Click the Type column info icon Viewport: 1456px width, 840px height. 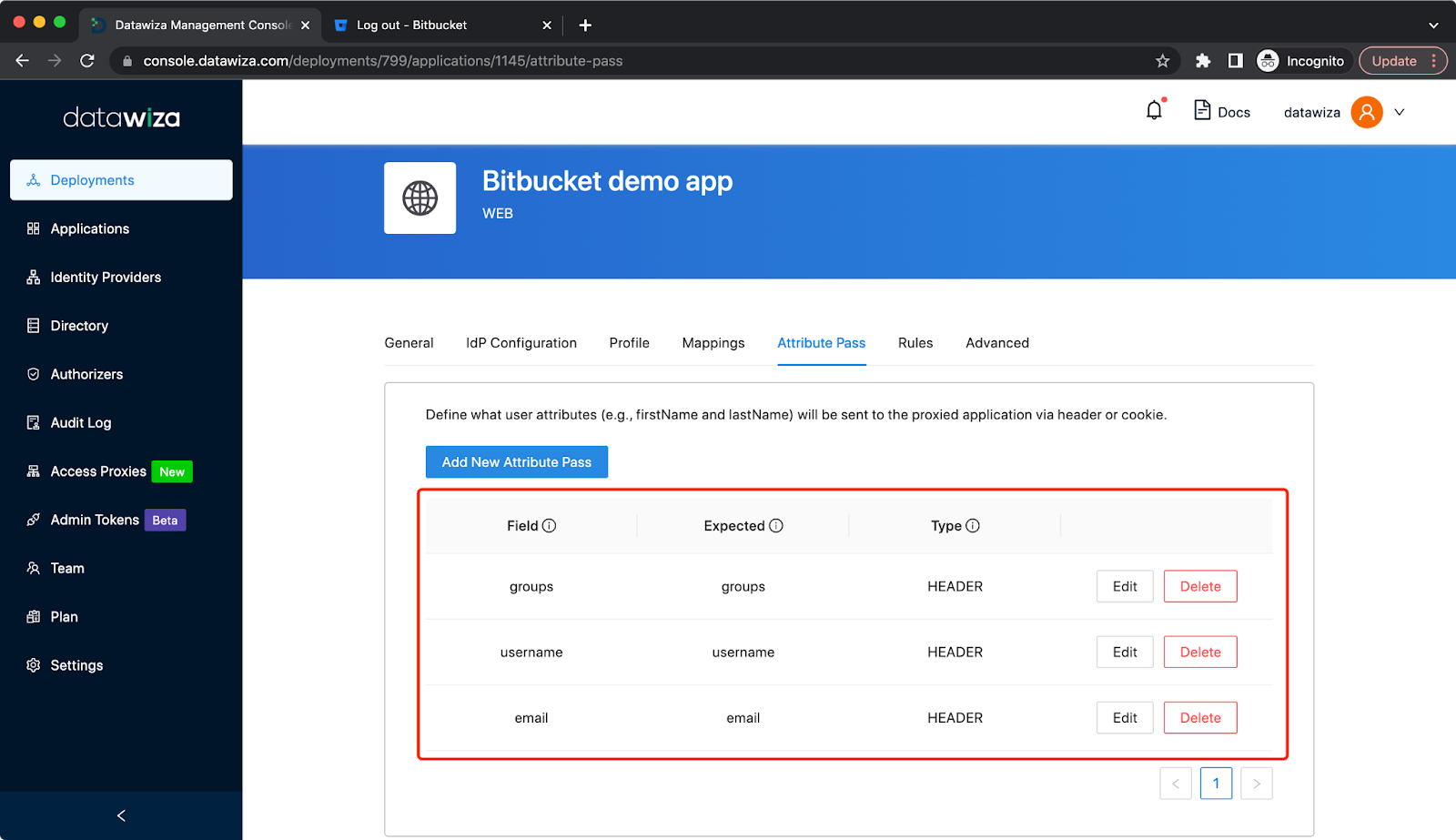973,526
